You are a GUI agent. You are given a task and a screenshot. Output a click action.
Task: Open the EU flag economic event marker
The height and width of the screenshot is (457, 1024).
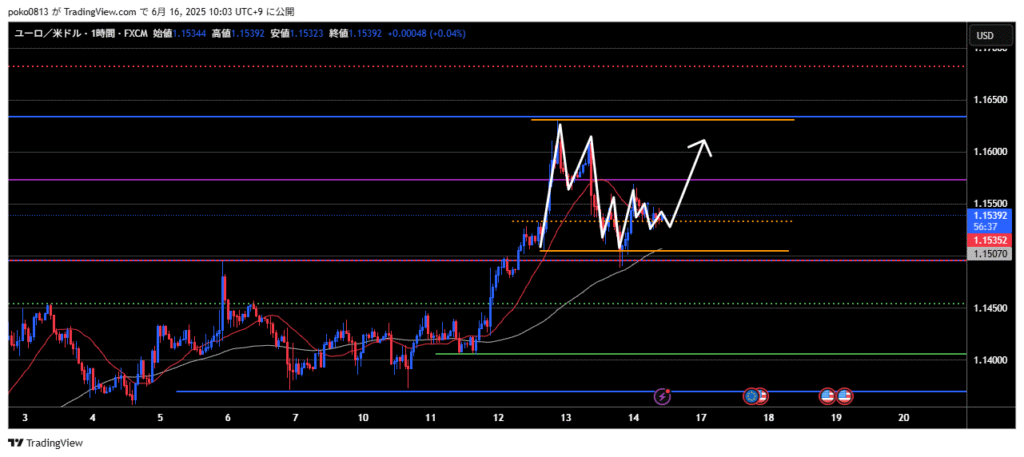point(751,397)
